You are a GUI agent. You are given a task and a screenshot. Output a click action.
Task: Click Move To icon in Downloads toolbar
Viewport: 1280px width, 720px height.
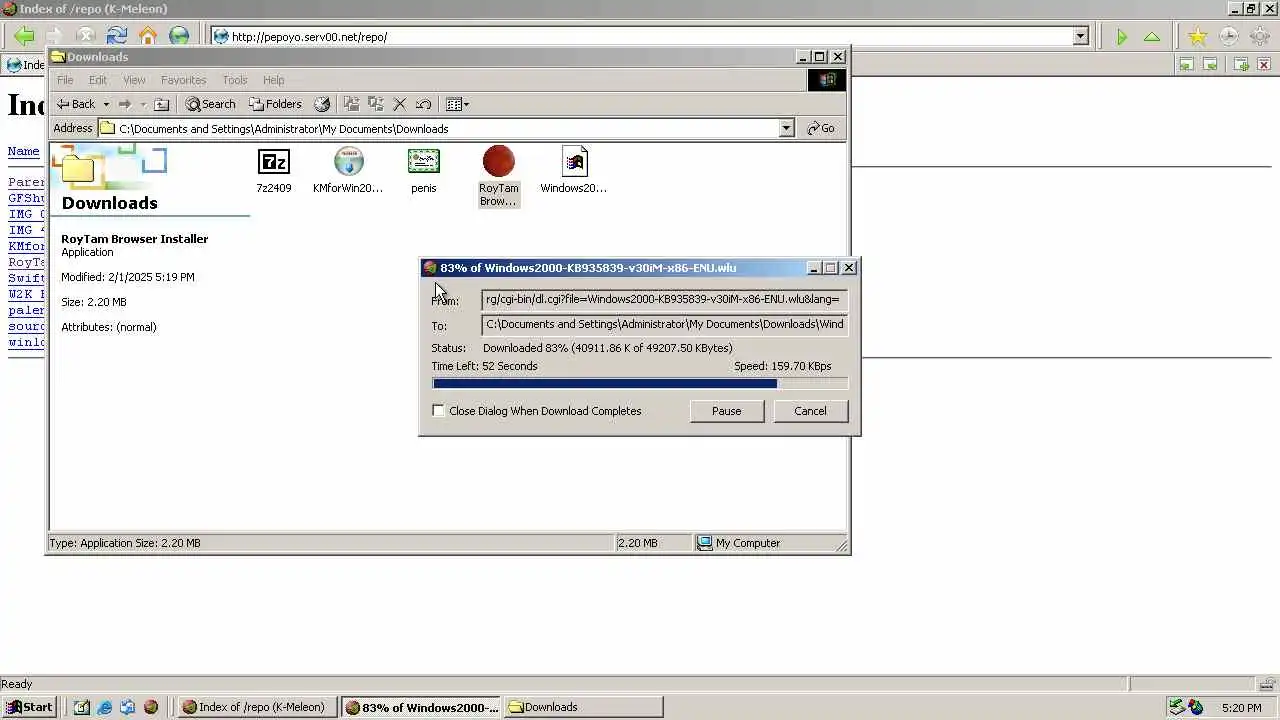[351, 104]
